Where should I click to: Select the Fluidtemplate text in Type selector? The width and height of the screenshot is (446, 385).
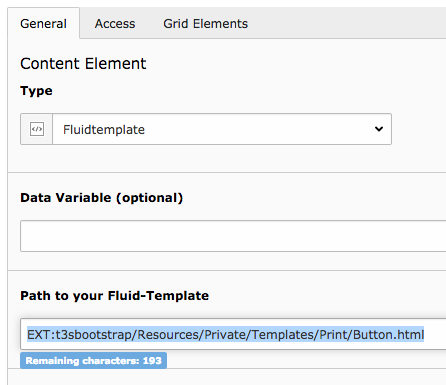point(104,129)
